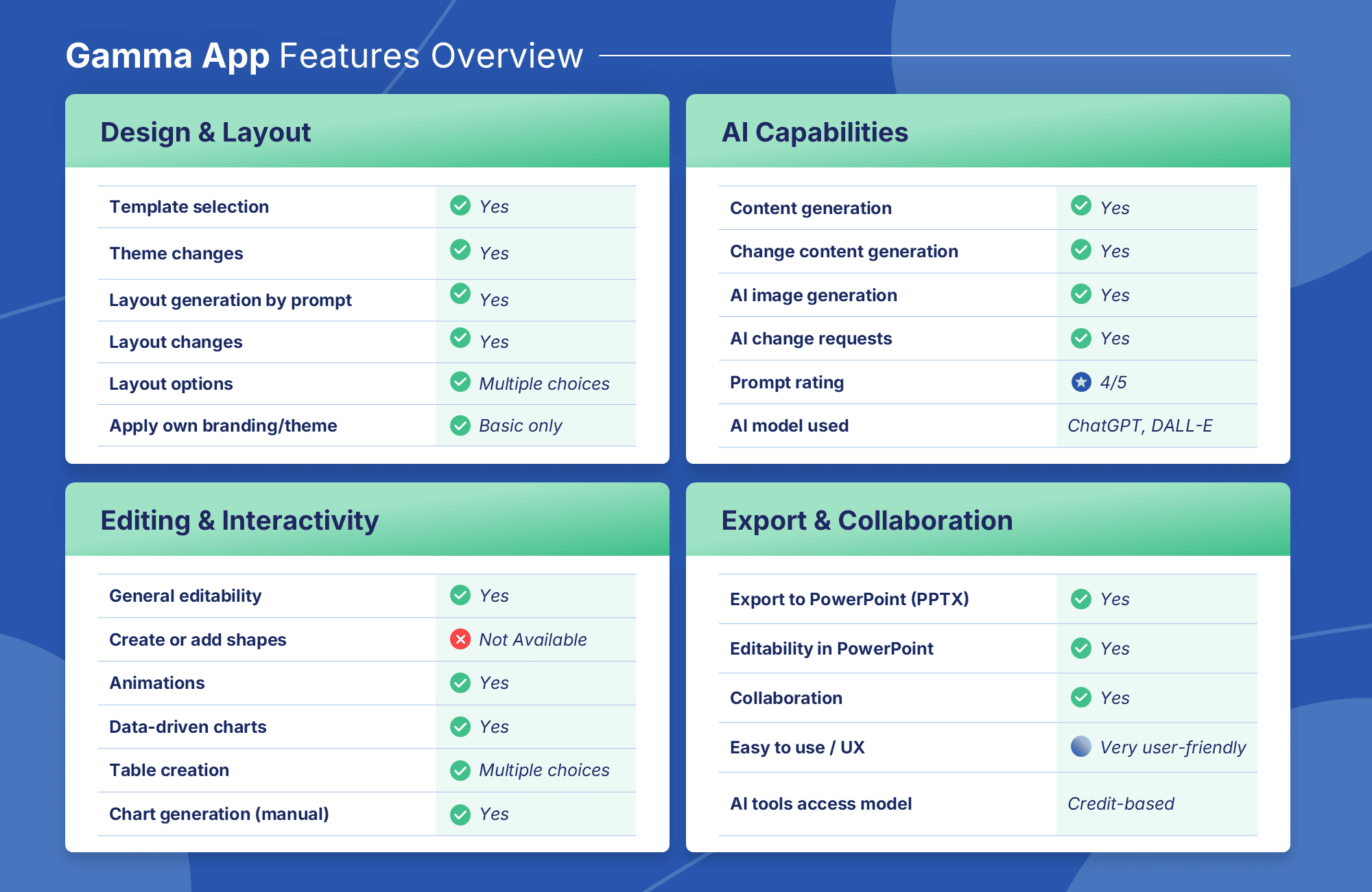
Task: Click the Template selection label
Action: click(189, 207)
